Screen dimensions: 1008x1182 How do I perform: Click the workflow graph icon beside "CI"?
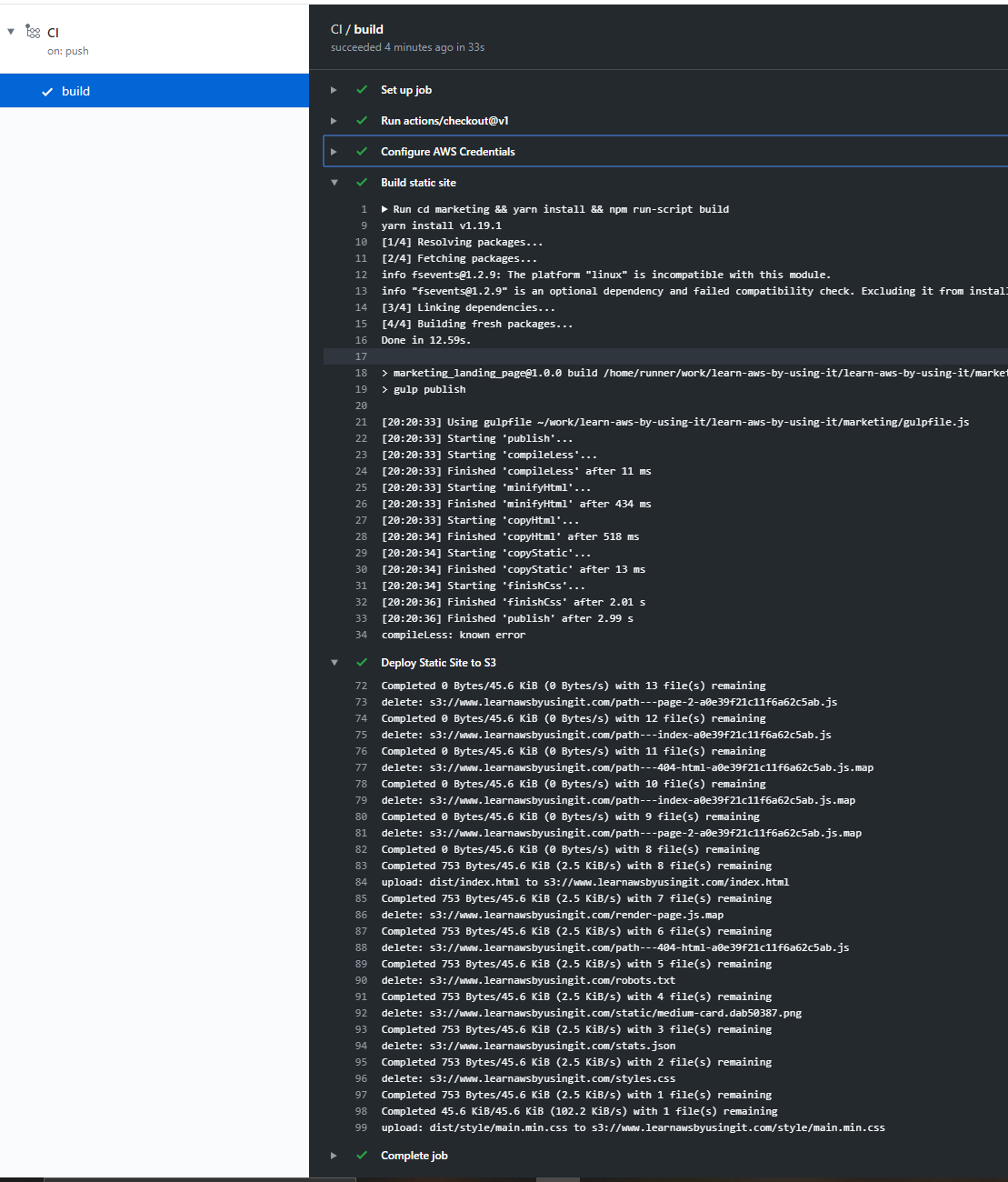coord(34,29)
